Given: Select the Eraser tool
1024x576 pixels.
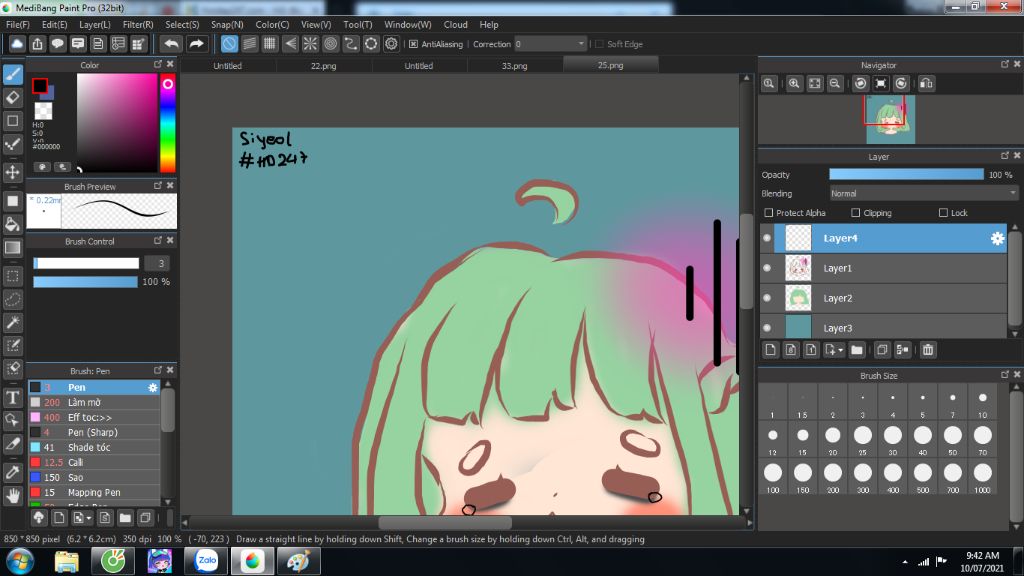Looking at the screenshot, I should pyautogui.click(x=12, y=97).
